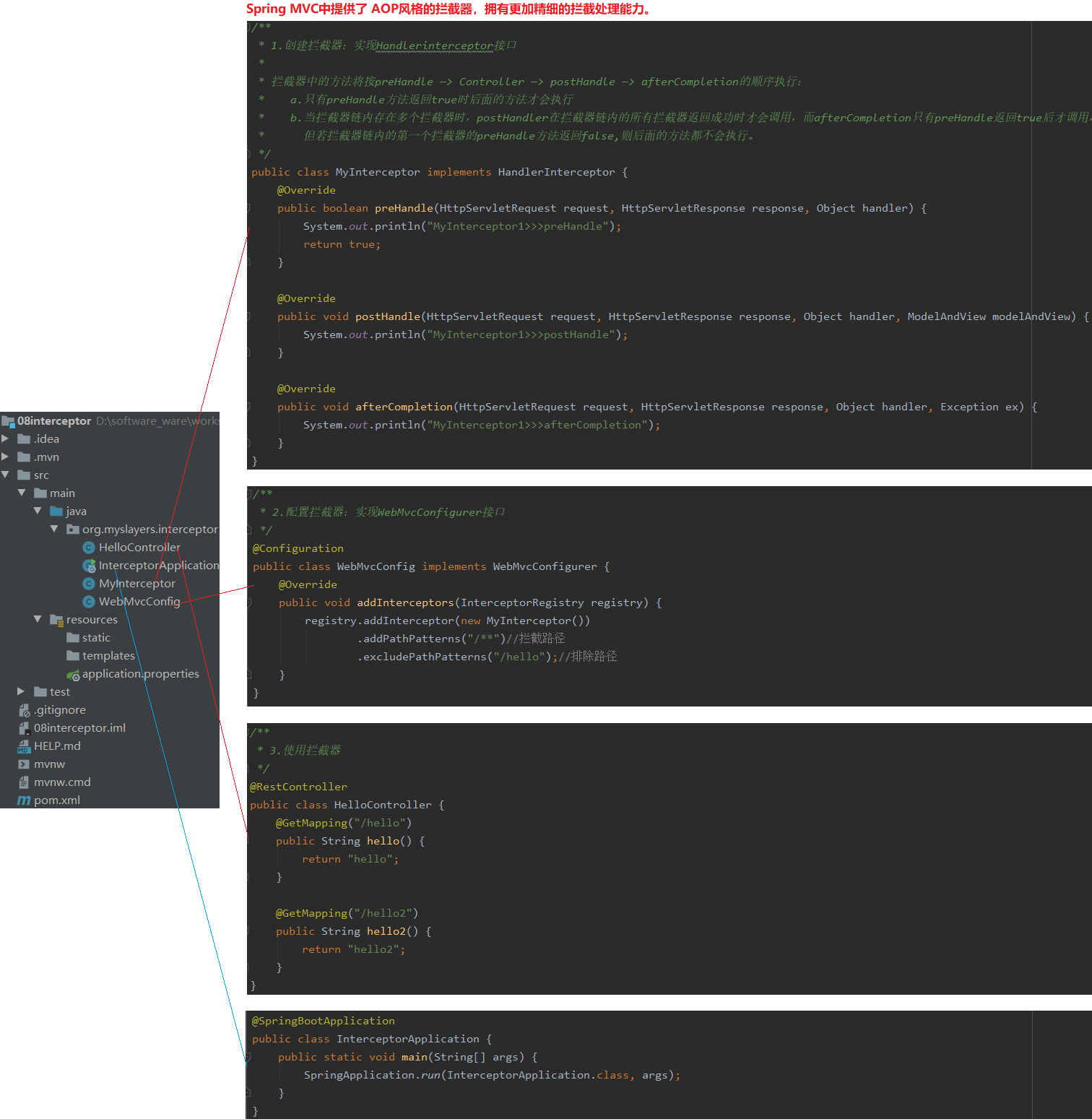Select the templates folder in the tree

108,656
